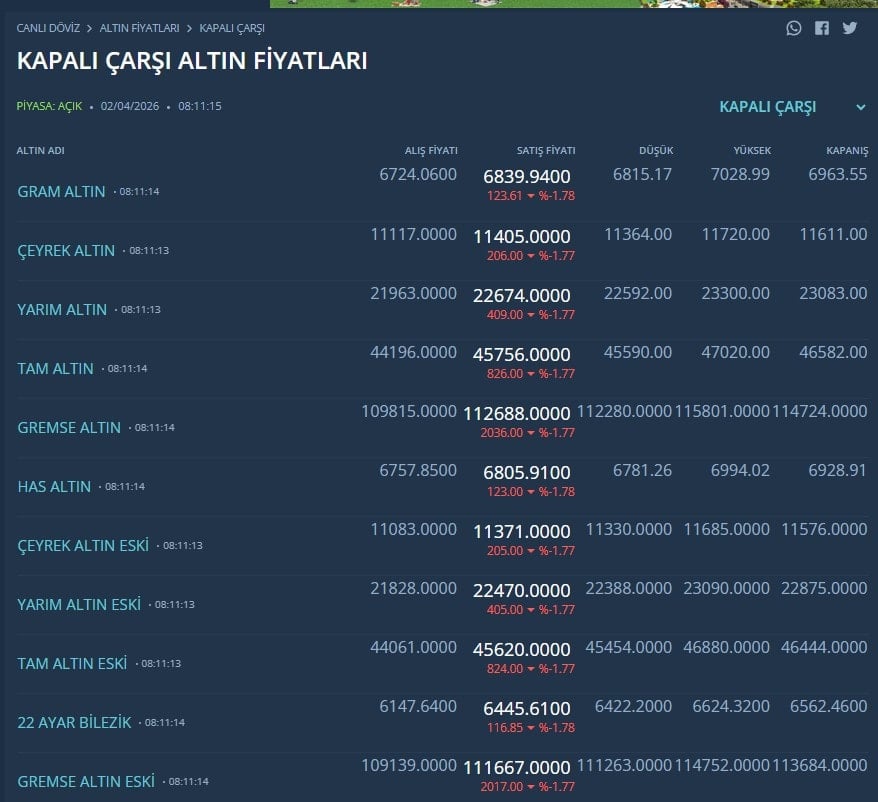Expand the Kapalı Çarşı dropdown chevron
The width and height of the screenshot is (878, 802).
860,108
